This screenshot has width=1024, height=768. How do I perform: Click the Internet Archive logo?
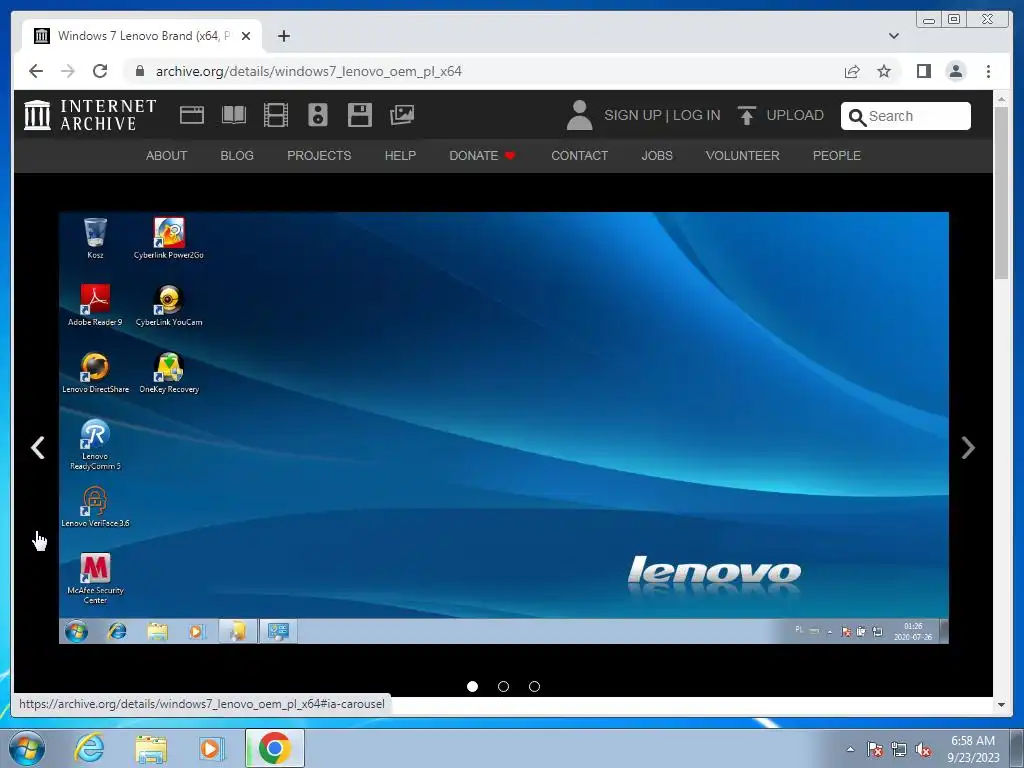90,115
